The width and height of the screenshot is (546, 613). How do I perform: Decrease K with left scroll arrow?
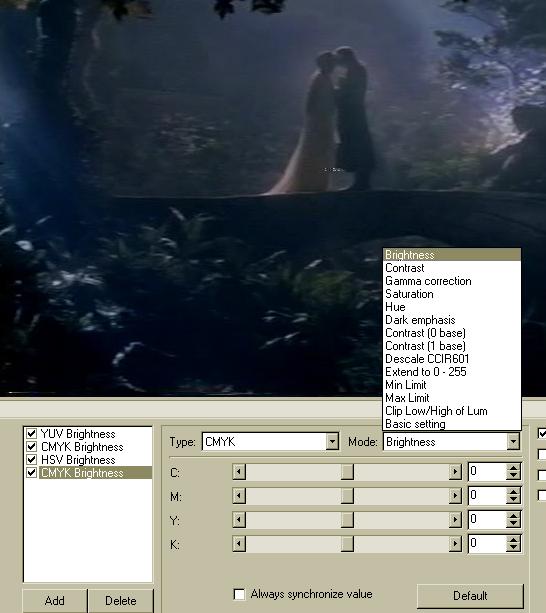(x=239, y=544)
